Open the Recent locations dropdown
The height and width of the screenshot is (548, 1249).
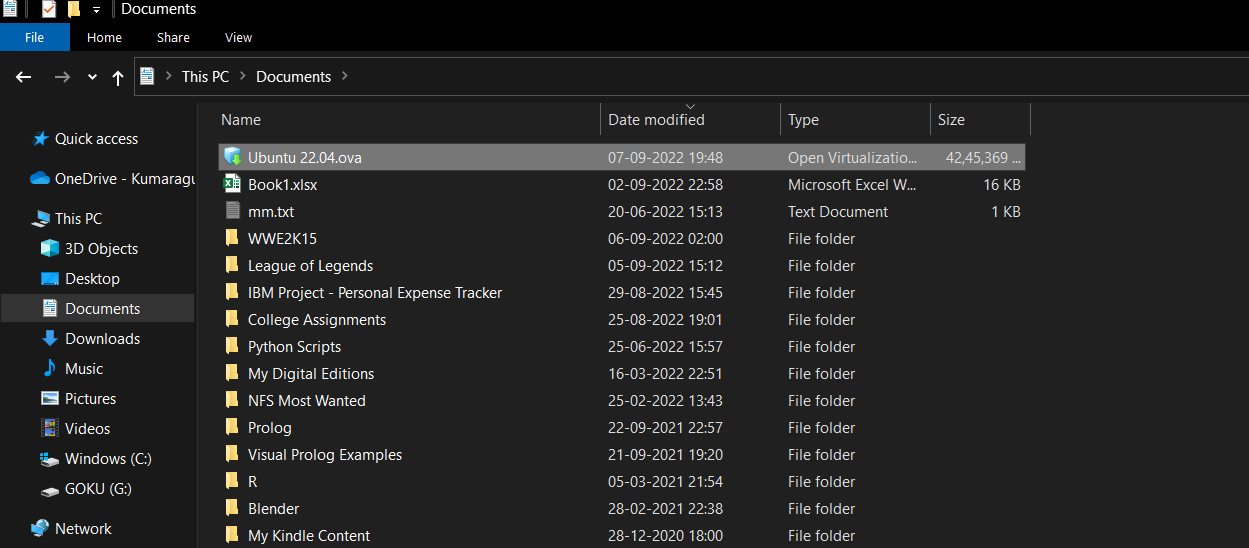92,77
